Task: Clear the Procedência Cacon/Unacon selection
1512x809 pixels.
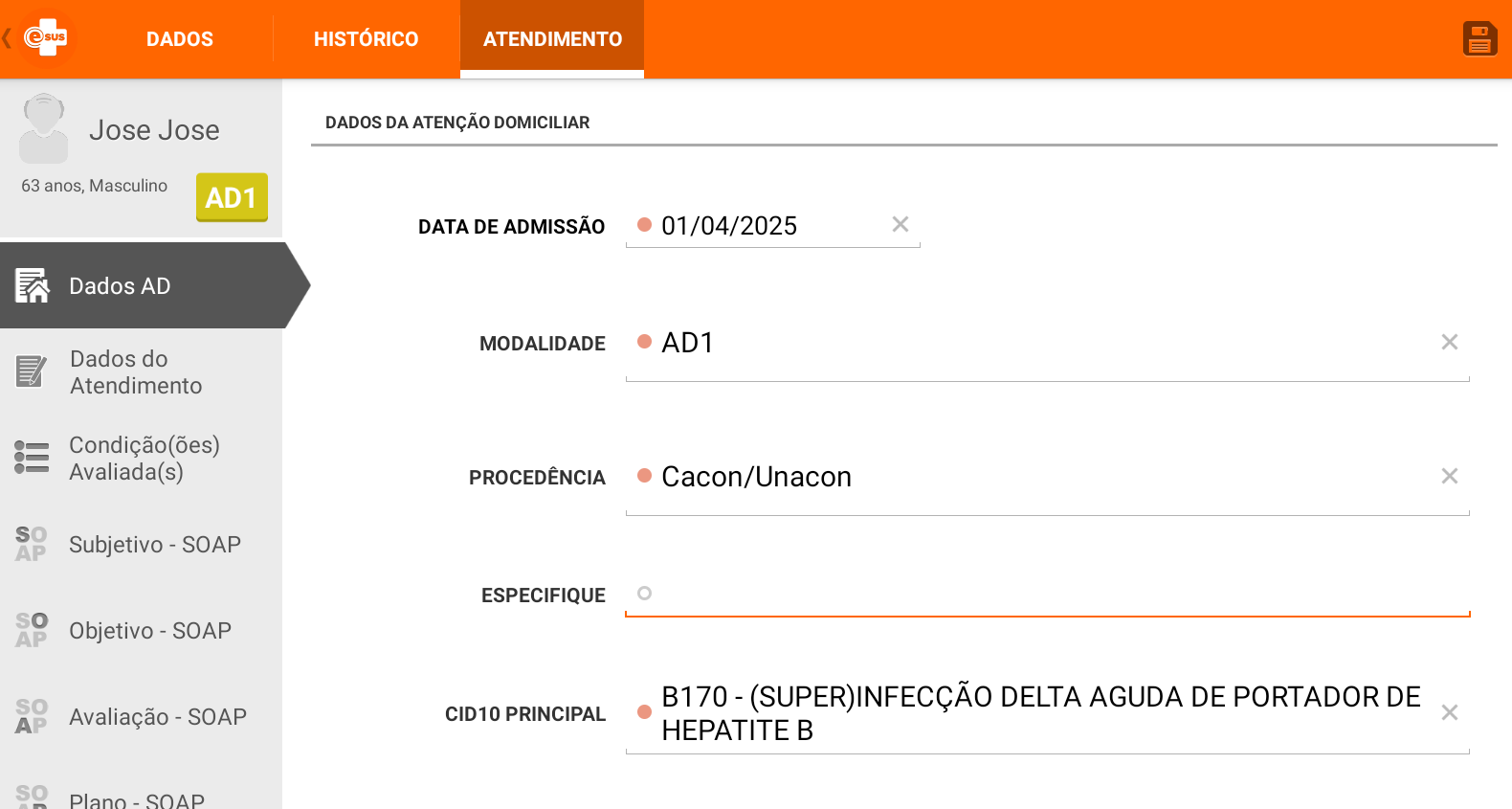Action: pos(1450,476)
